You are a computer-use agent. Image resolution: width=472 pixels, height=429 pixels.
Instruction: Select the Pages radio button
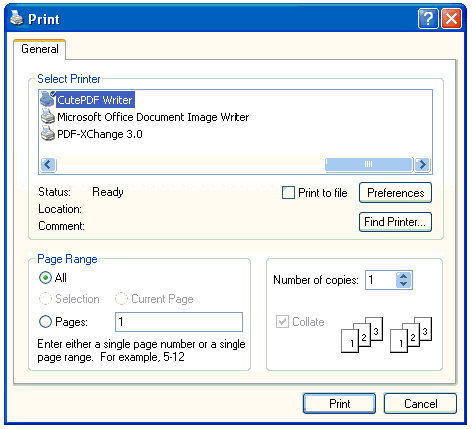coord(45,322)
